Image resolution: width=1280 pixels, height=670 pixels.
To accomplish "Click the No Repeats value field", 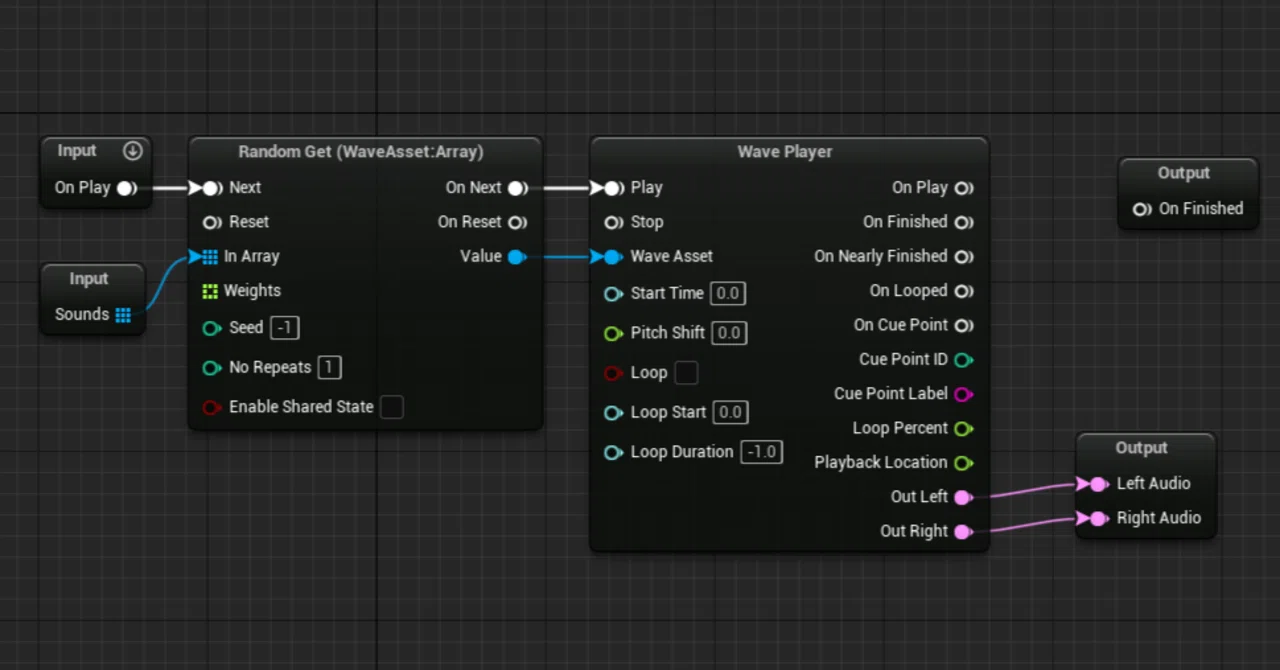I will (329, 367).
